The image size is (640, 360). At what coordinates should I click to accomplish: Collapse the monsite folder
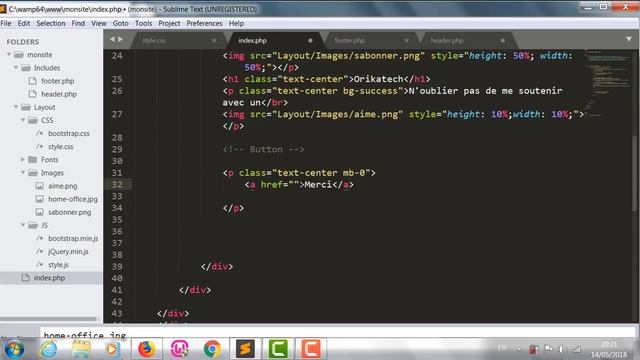pos(9,54)
